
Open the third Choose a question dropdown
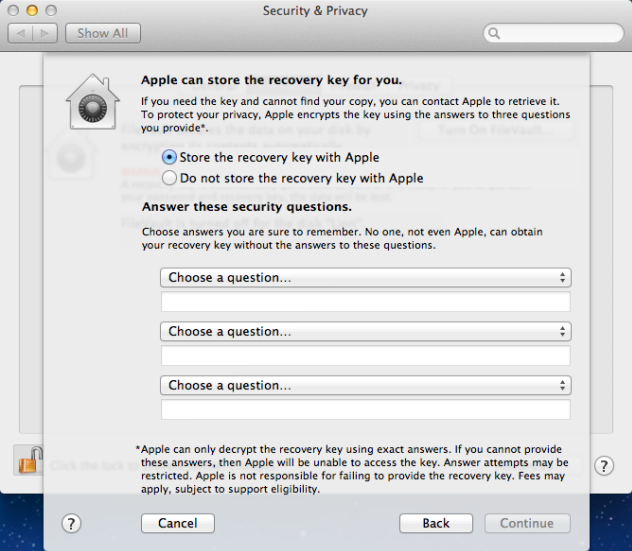point(366,385)
